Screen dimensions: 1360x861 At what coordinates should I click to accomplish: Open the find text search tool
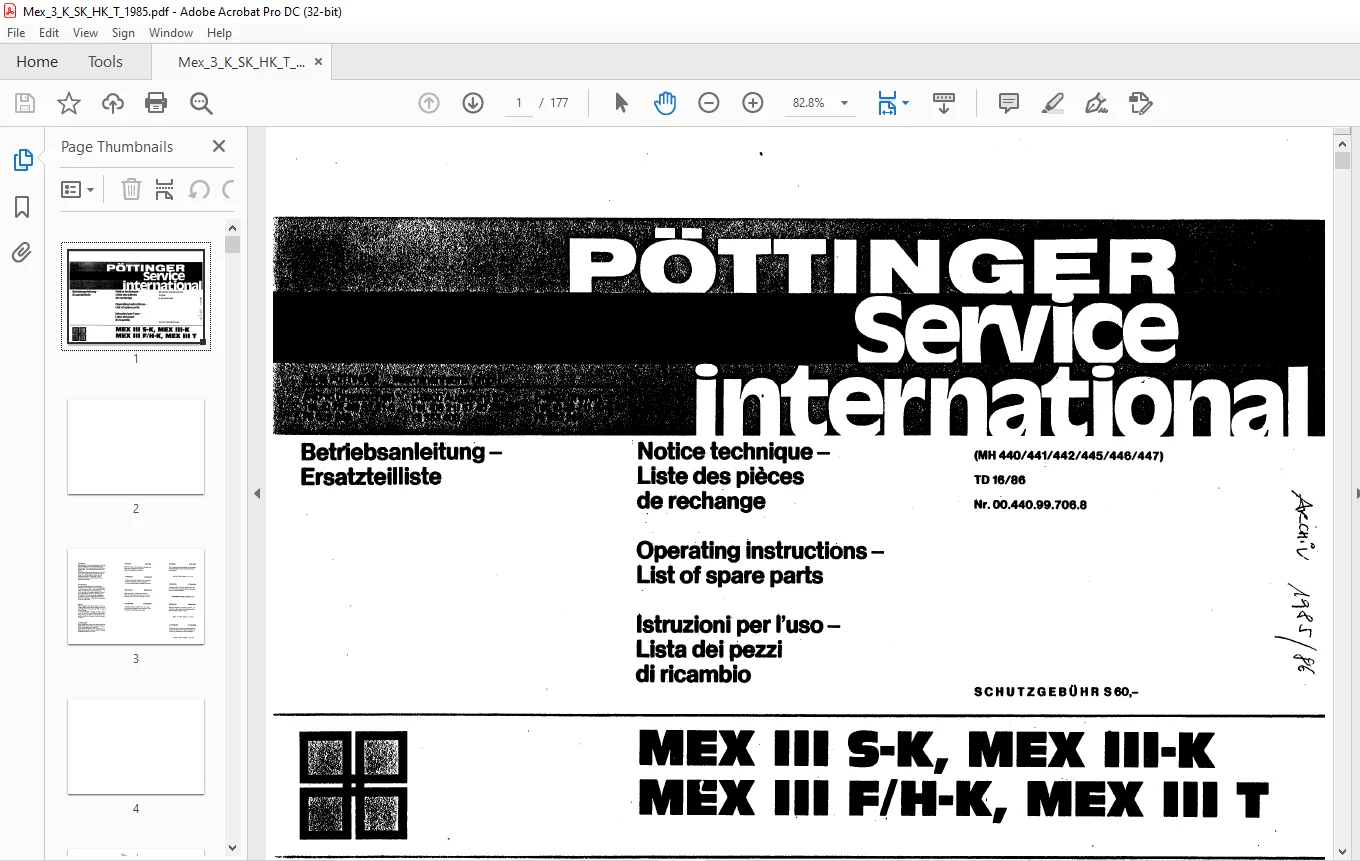(x=201, y=103)
